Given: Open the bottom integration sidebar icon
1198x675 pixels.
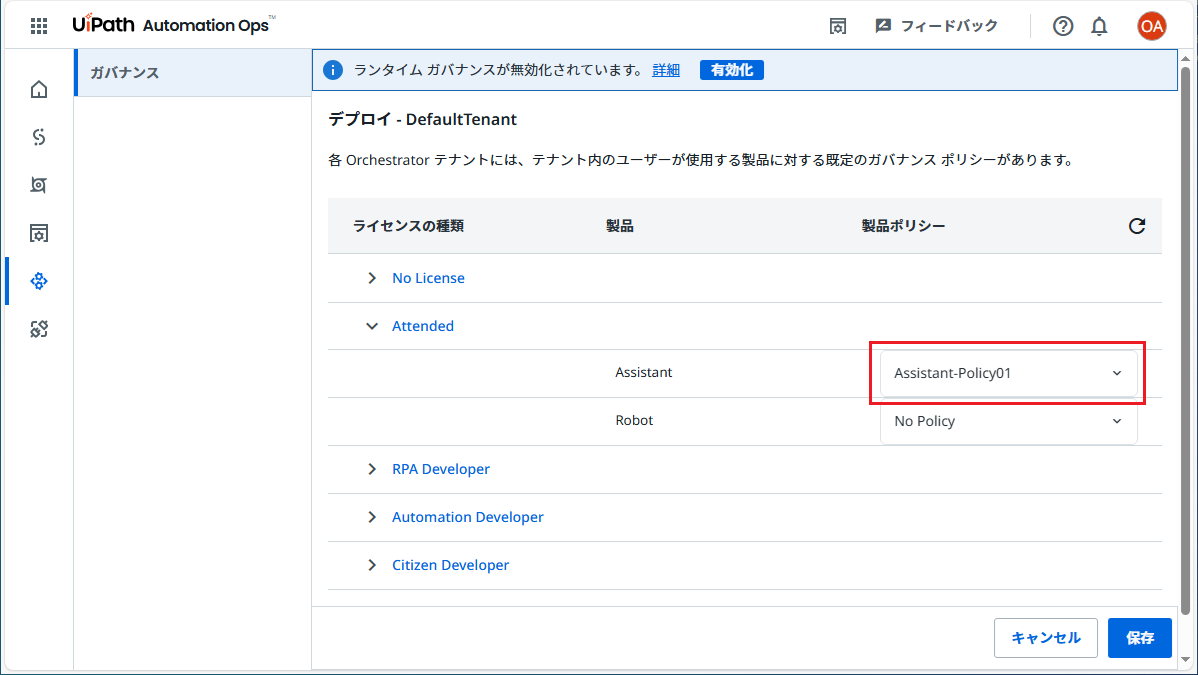Looking at the screenshot, I should pos(39,329).
